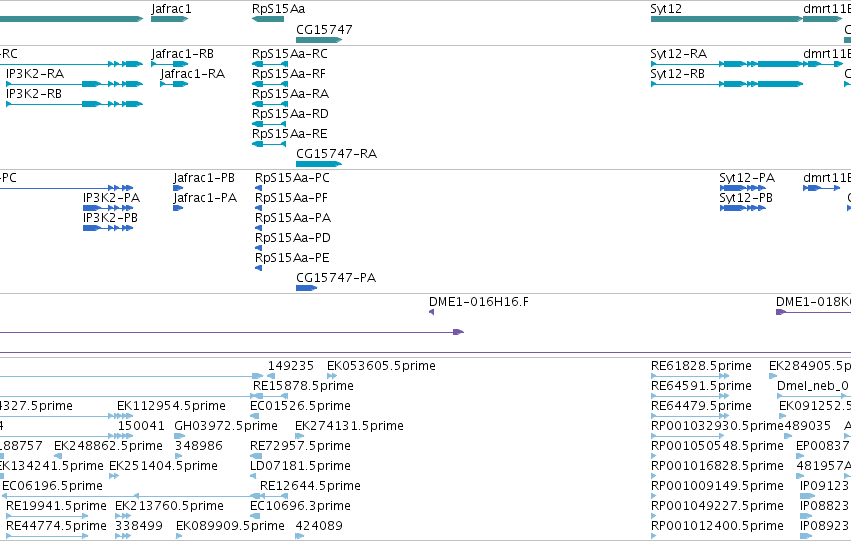851x541 pixels.
Task: Click EK089909.5prime EST label
Action: (x=230, y=526)
